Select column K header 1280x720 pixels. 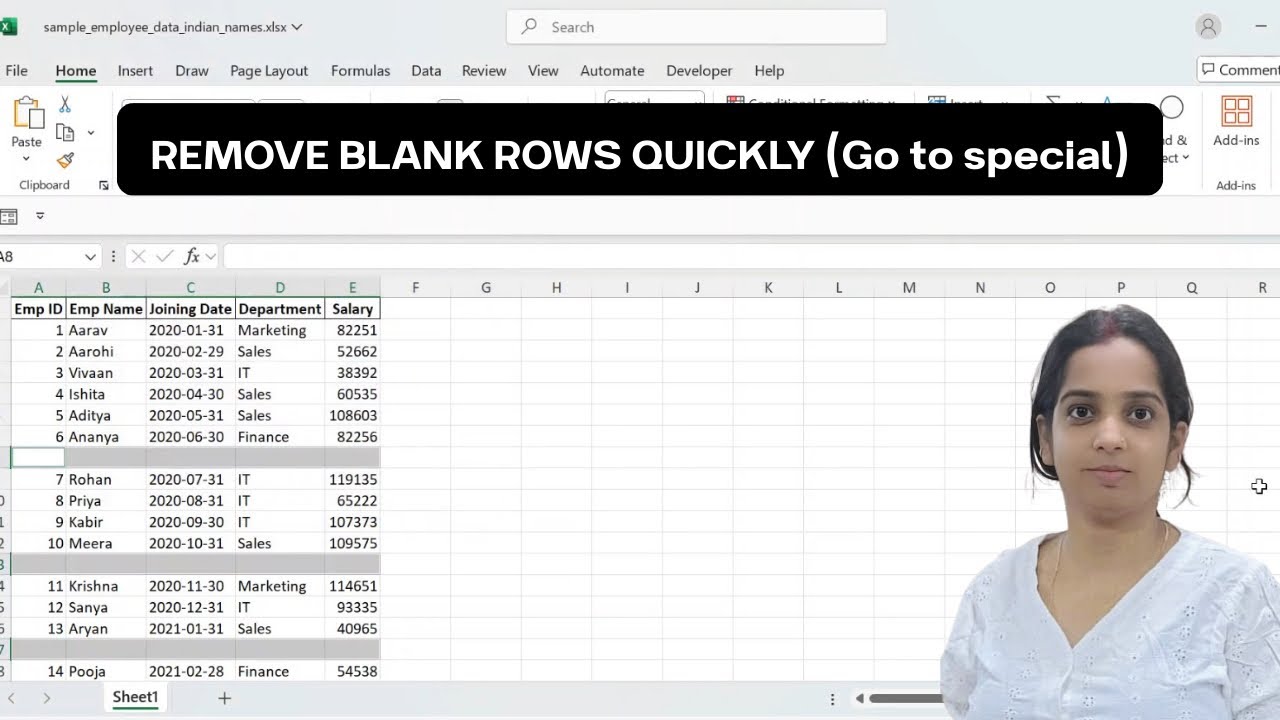(x=768, y=287)
